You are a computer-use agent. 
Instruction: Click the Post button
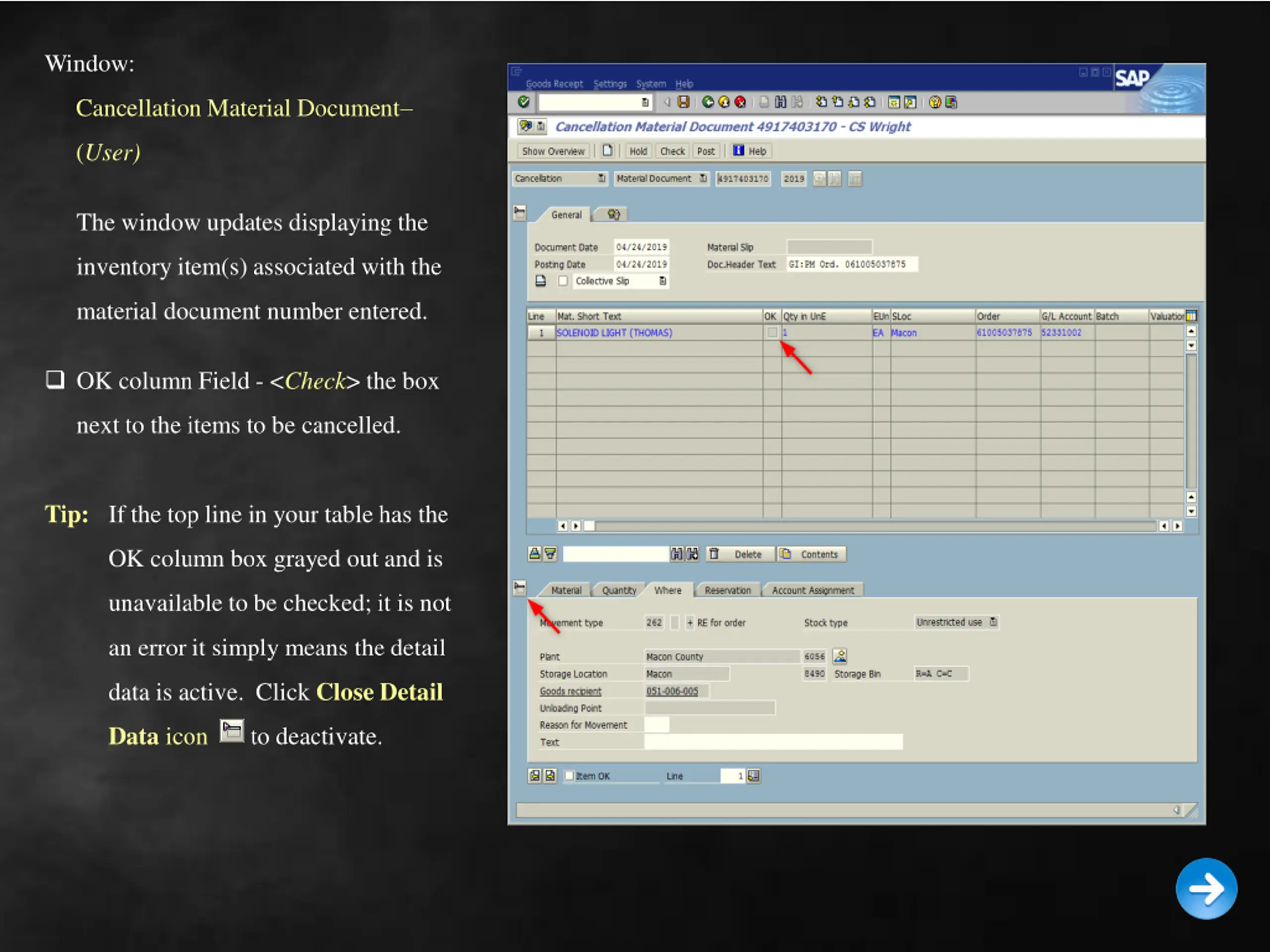tap(706, 151)
